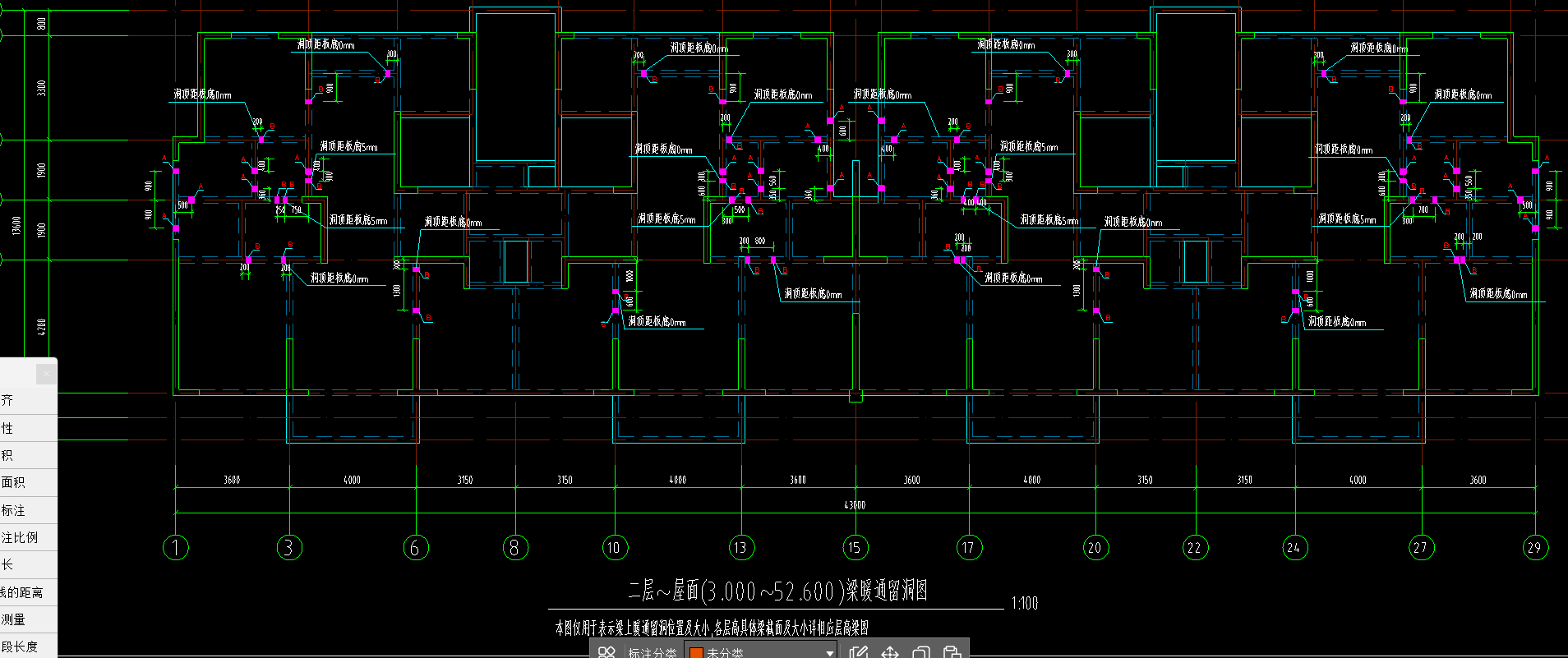
Task: Select the 3600 dimension between axes 15 and 17
Action: tap(911, 480)
